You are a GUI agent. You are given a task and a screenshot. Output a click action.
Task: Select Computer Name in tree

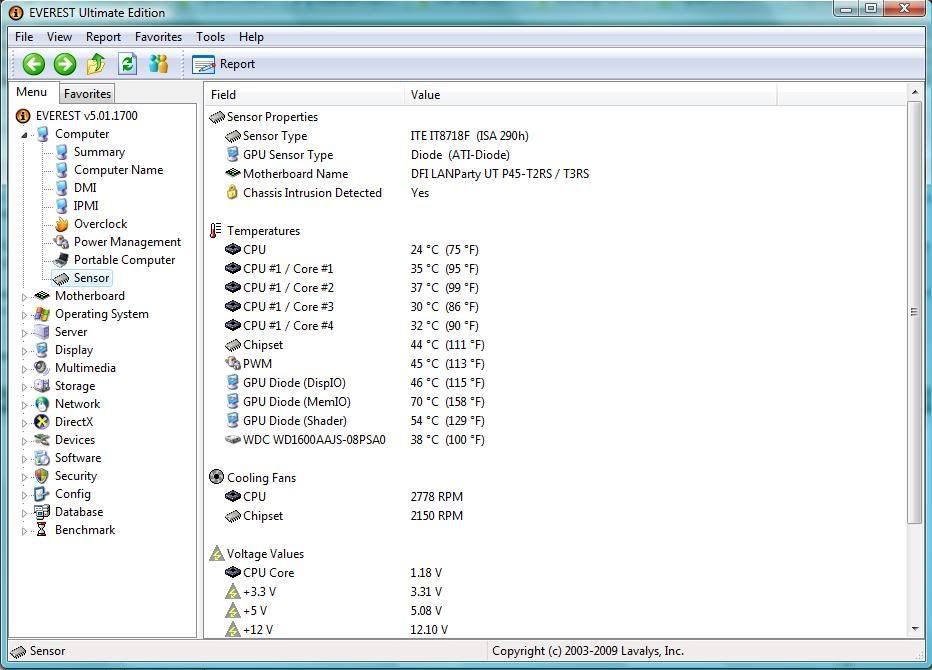coord(118,169)
